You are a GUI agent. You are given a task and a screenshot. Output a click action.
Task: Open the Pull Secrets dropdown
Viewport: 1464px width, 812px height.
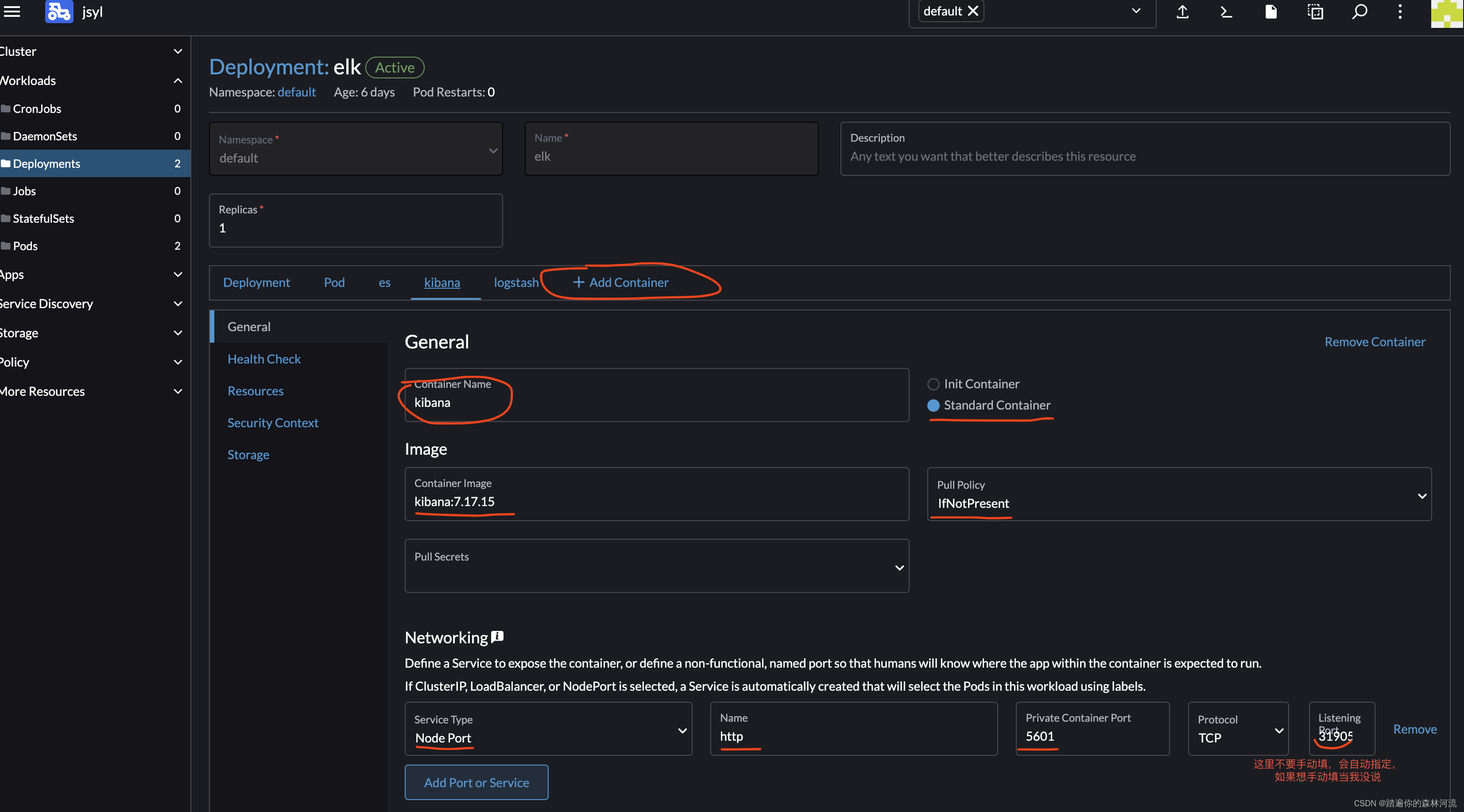coord(656,566)
